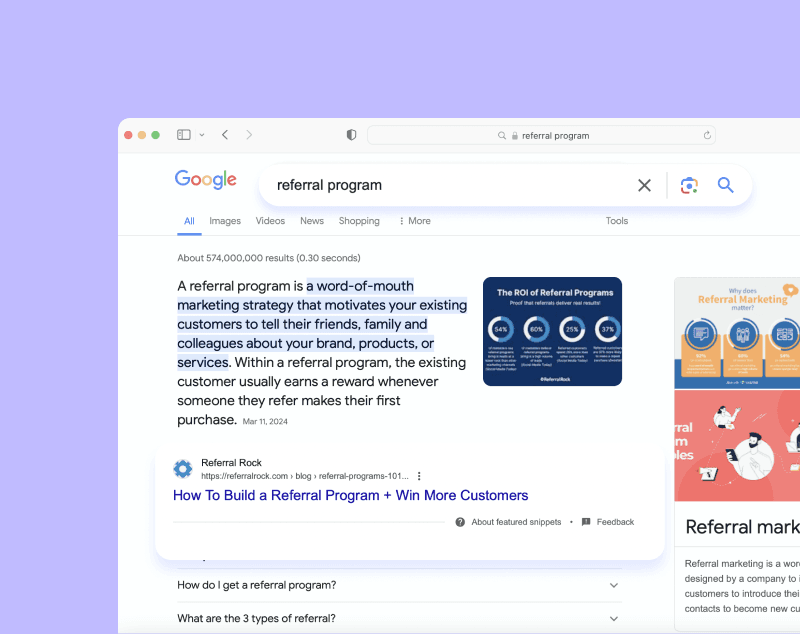Open the ROI of Referral Programs thumbnail

tap(552, 332)
